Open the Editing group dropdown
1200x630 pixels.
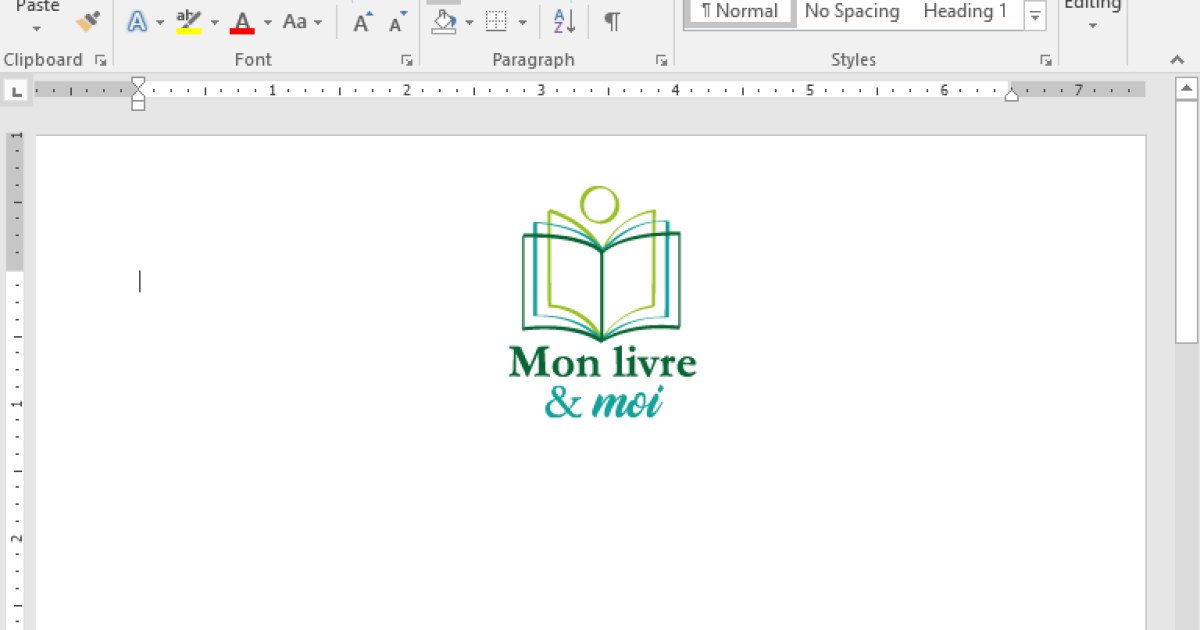coord(1092,25)
